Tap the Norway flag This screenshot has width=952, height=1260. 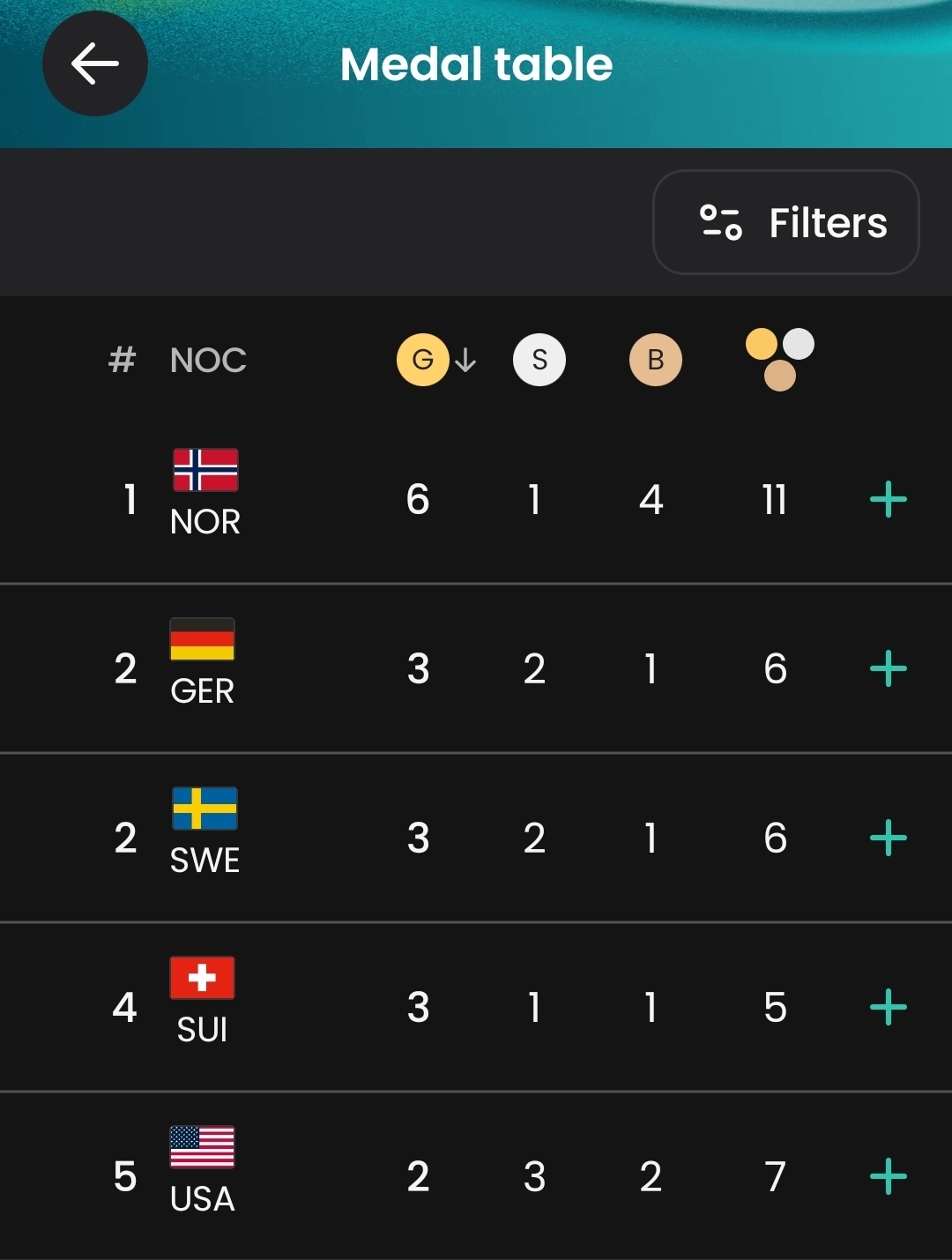[205, 470]
